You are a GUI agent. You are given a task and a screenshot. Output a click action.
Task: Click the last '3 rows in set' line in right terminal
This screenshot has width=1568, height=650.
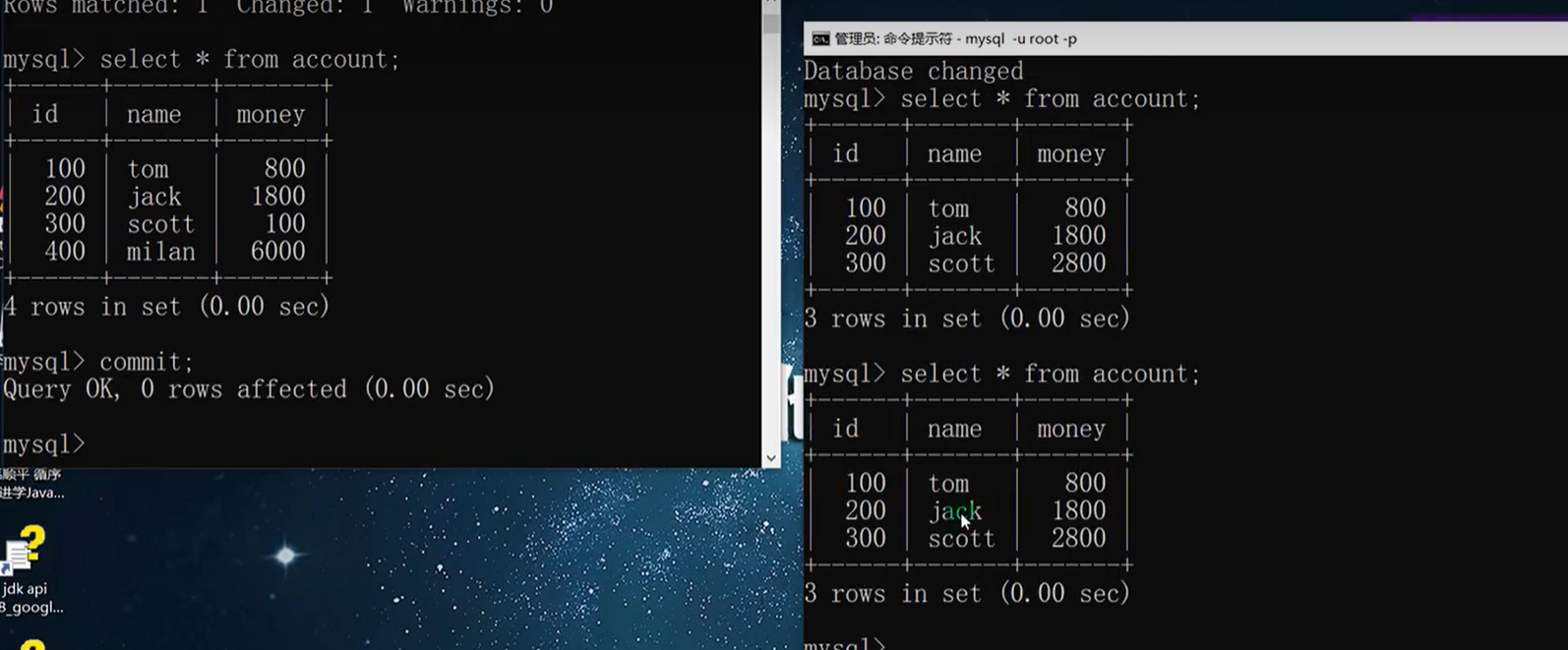(967, 593)
